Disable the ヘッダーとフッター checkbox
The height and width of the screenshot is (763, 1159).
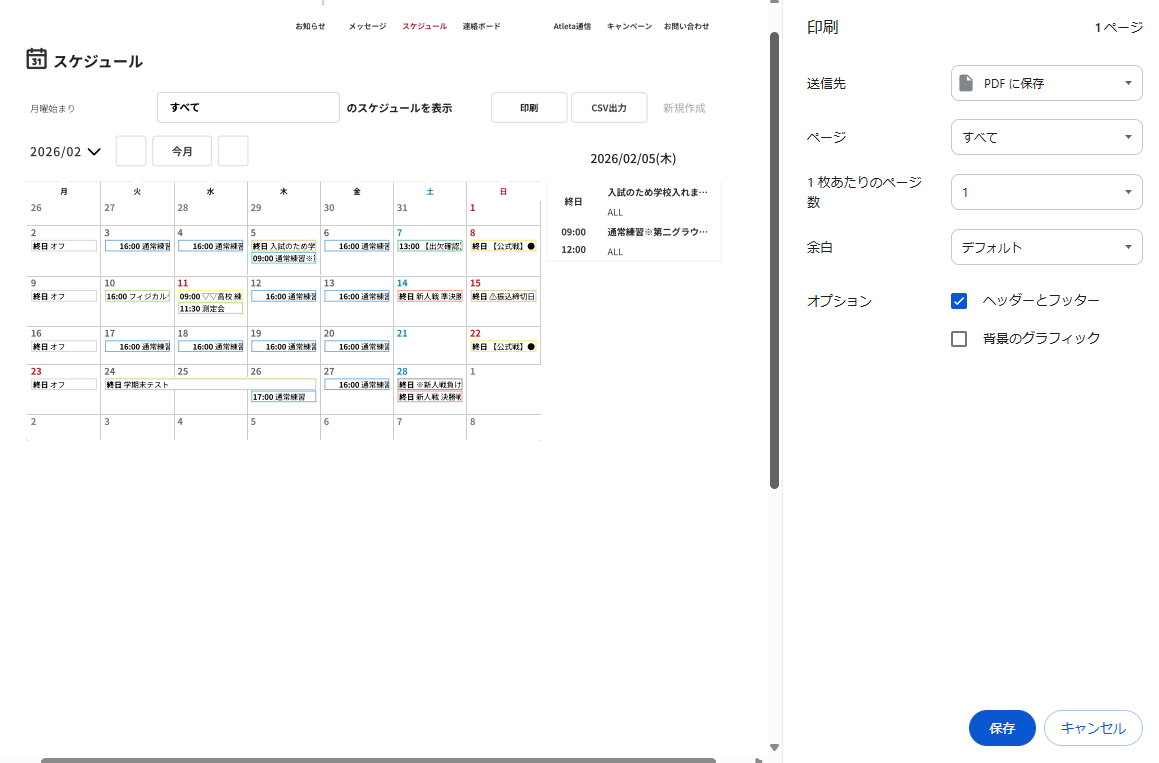(959, 301)
